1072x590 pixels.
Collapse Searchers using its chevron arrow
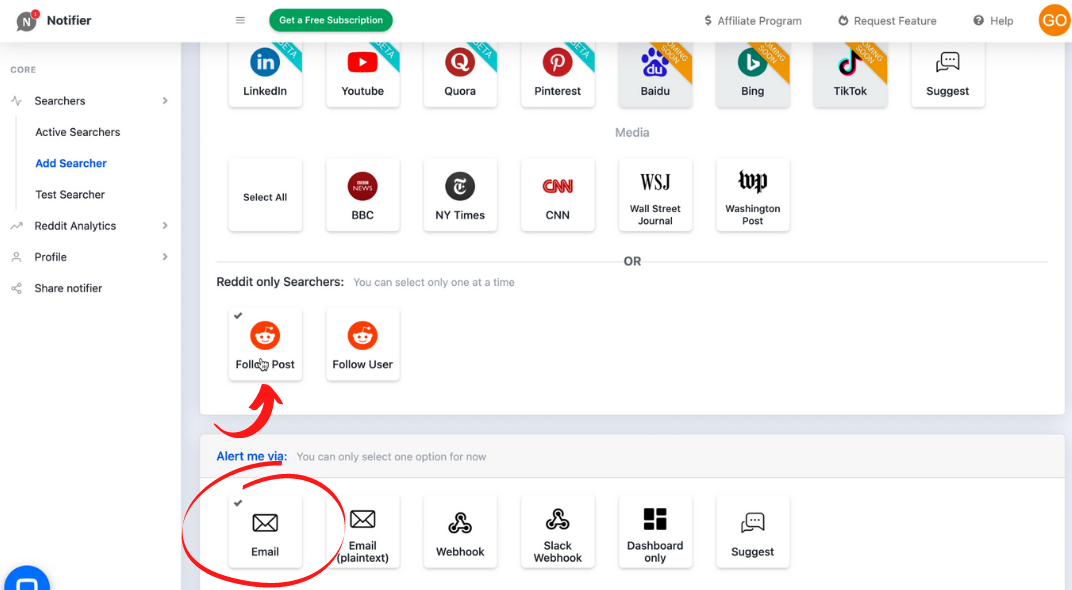[x=165, y=100]
